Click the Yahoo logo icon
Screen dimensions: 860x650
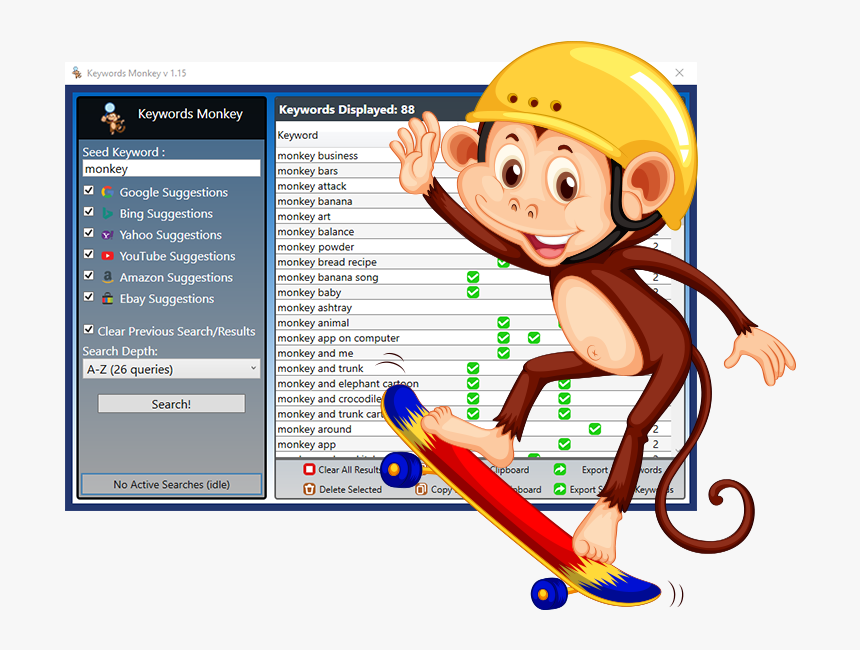tap(107, 234)
